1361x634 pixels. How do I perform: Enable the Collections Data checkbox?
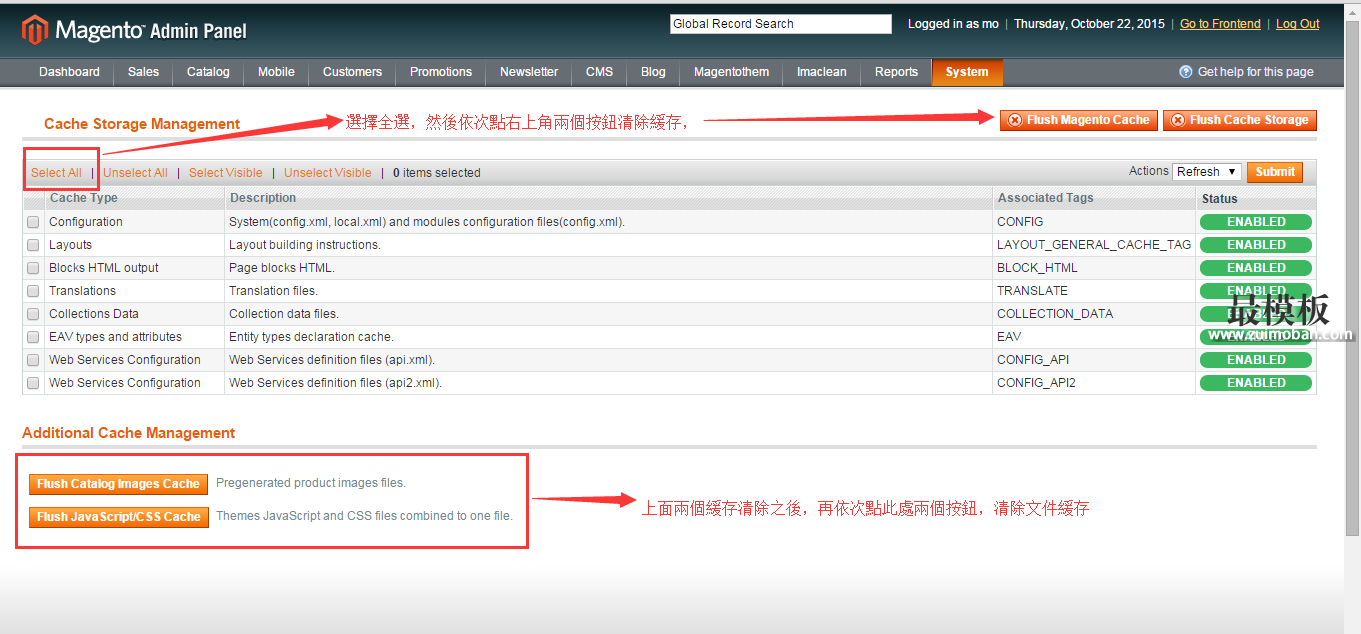[x=33, y=314]
